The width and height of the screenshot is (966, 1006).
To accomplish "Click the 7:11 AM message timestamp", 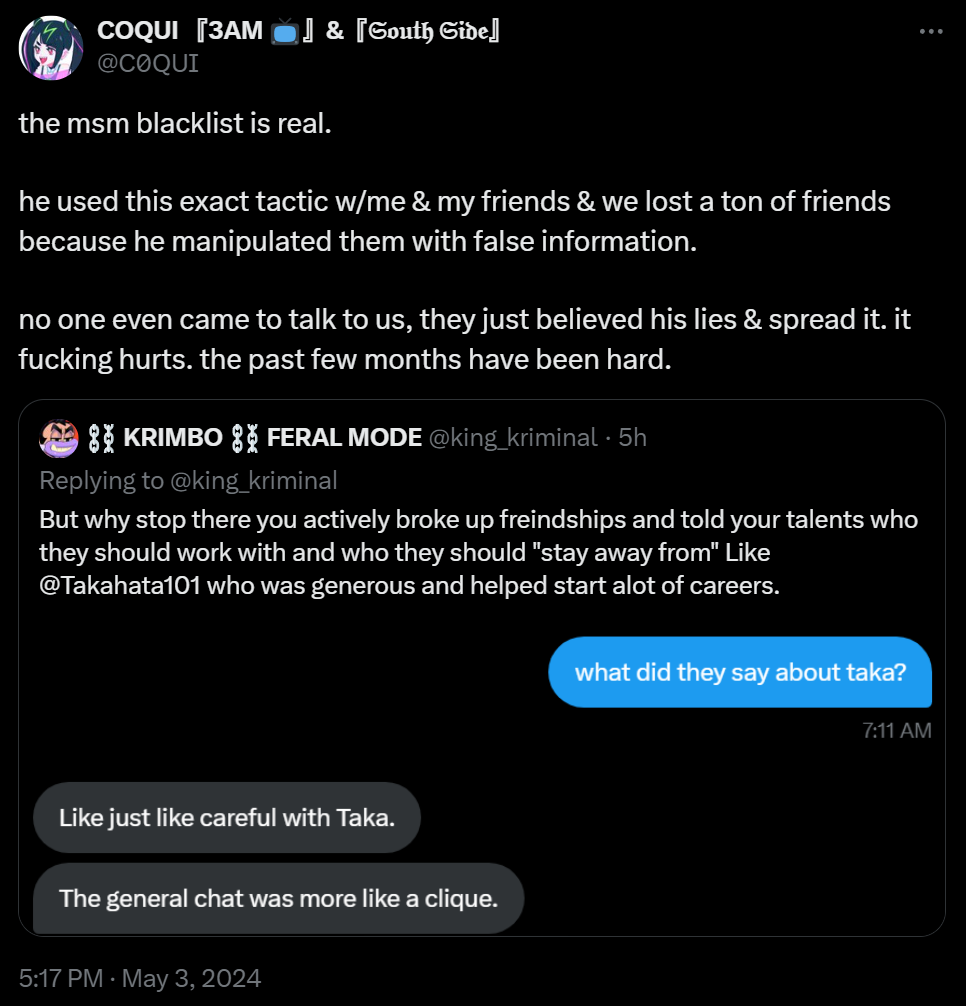I will click(x=896, y=730).
